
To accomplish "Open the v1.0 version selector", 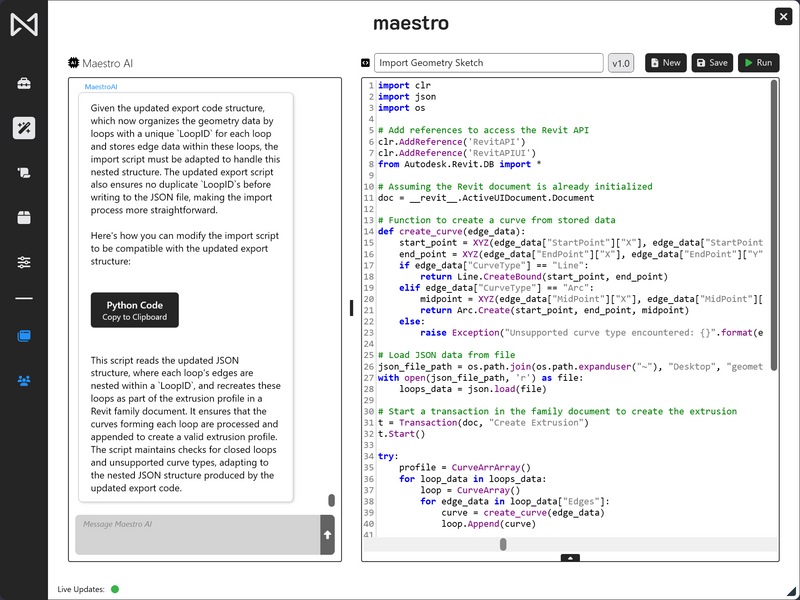I will tap(621, 63).
